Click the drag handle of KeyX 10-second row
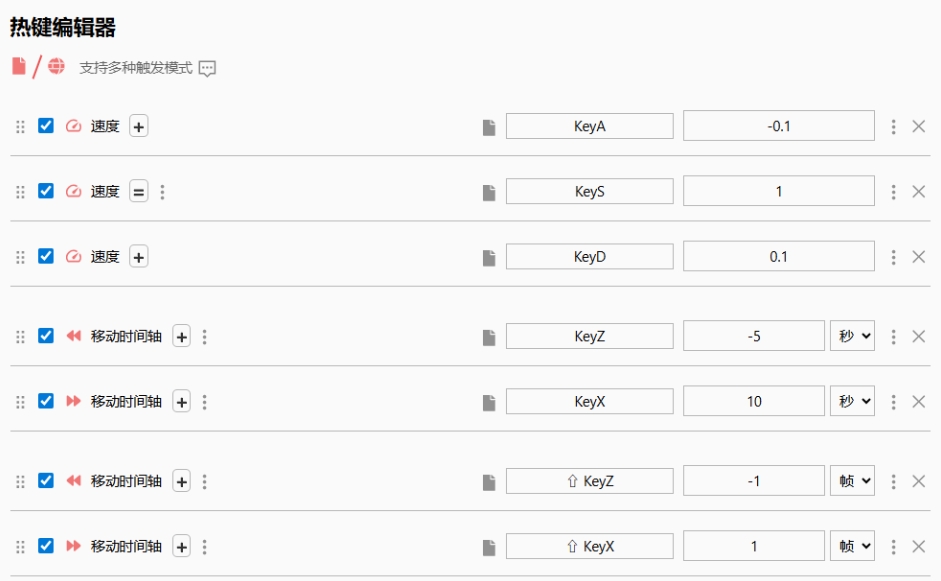Image resolution: width=941 pixels, height=581 pixels. click(x=20, y=402)
